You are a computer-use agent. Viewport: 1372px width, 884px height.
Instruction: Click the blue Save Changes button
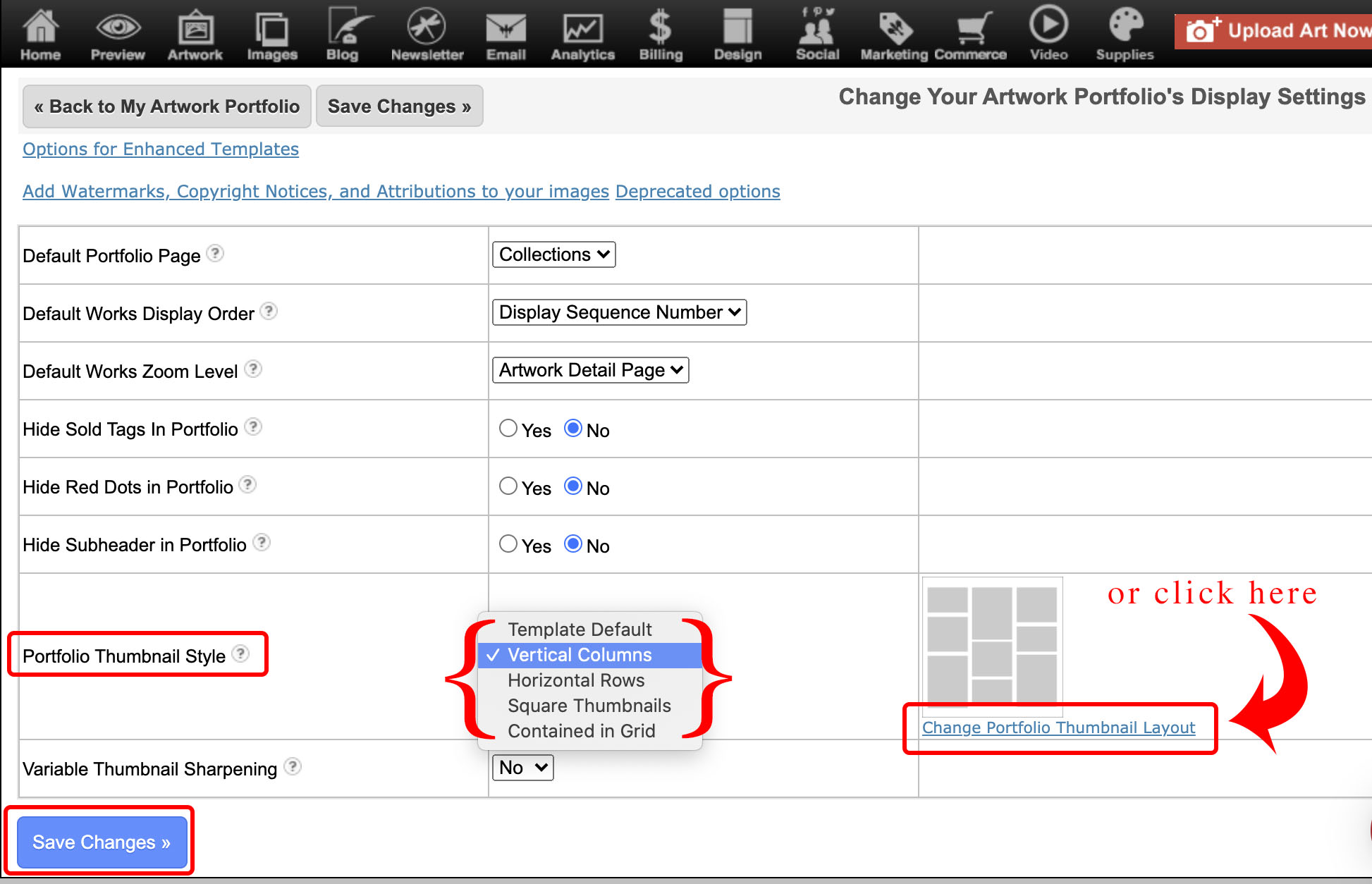(x=102, y=842)
